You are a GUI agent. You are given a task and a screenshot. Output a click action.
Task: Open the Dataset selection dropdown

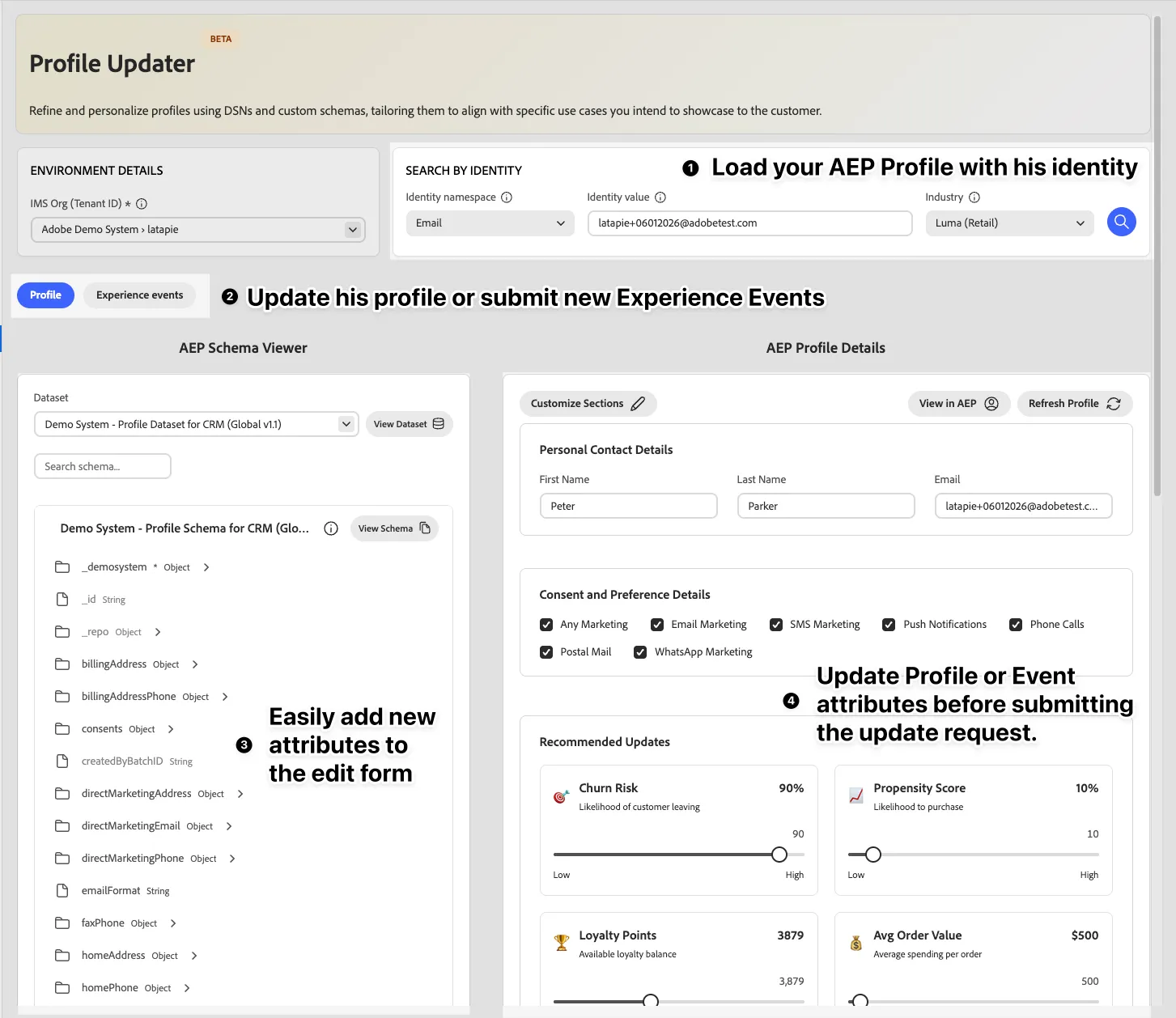pos(196,424)
